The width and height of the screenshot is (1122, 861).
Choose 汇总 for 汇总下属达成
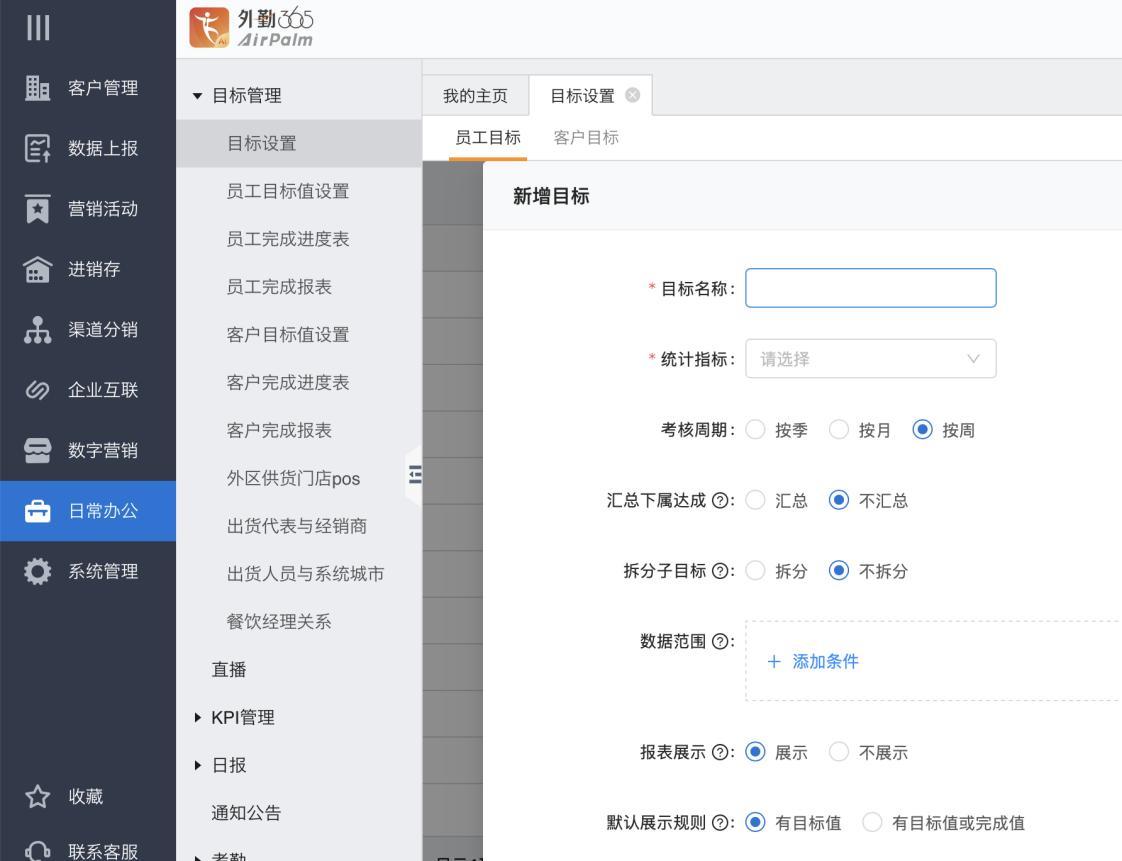pos(756,501)
